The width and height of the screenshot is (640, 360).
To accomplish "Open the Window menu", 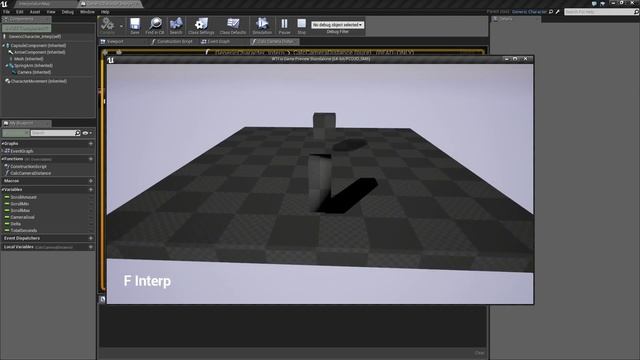I will (x=87, y=12).
